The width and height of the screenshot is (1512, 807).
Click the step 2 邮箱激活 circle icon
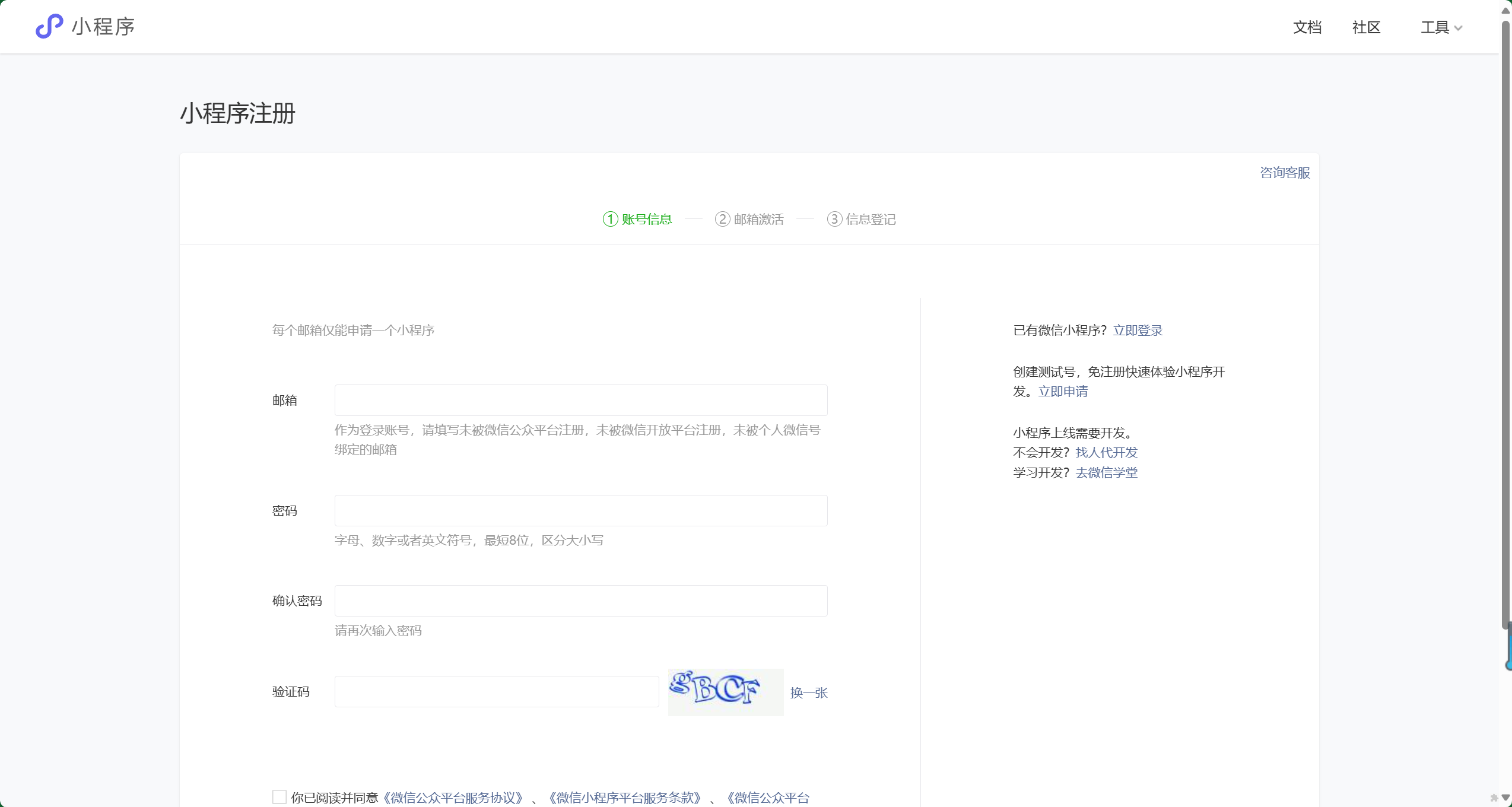point(722,219)
